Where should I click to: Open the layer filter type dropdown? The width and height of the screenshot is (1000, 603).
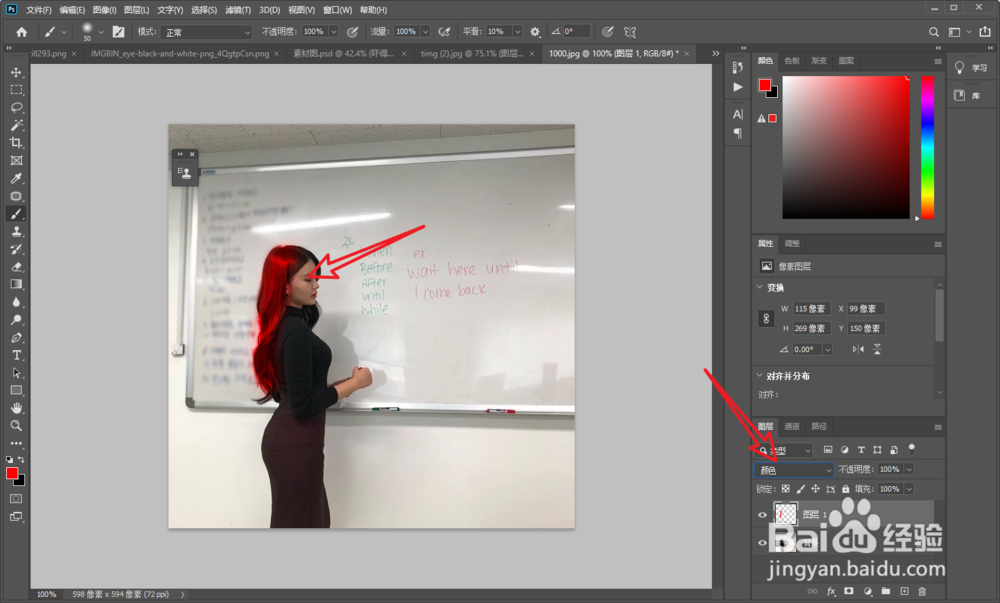(x=784, y=450)
